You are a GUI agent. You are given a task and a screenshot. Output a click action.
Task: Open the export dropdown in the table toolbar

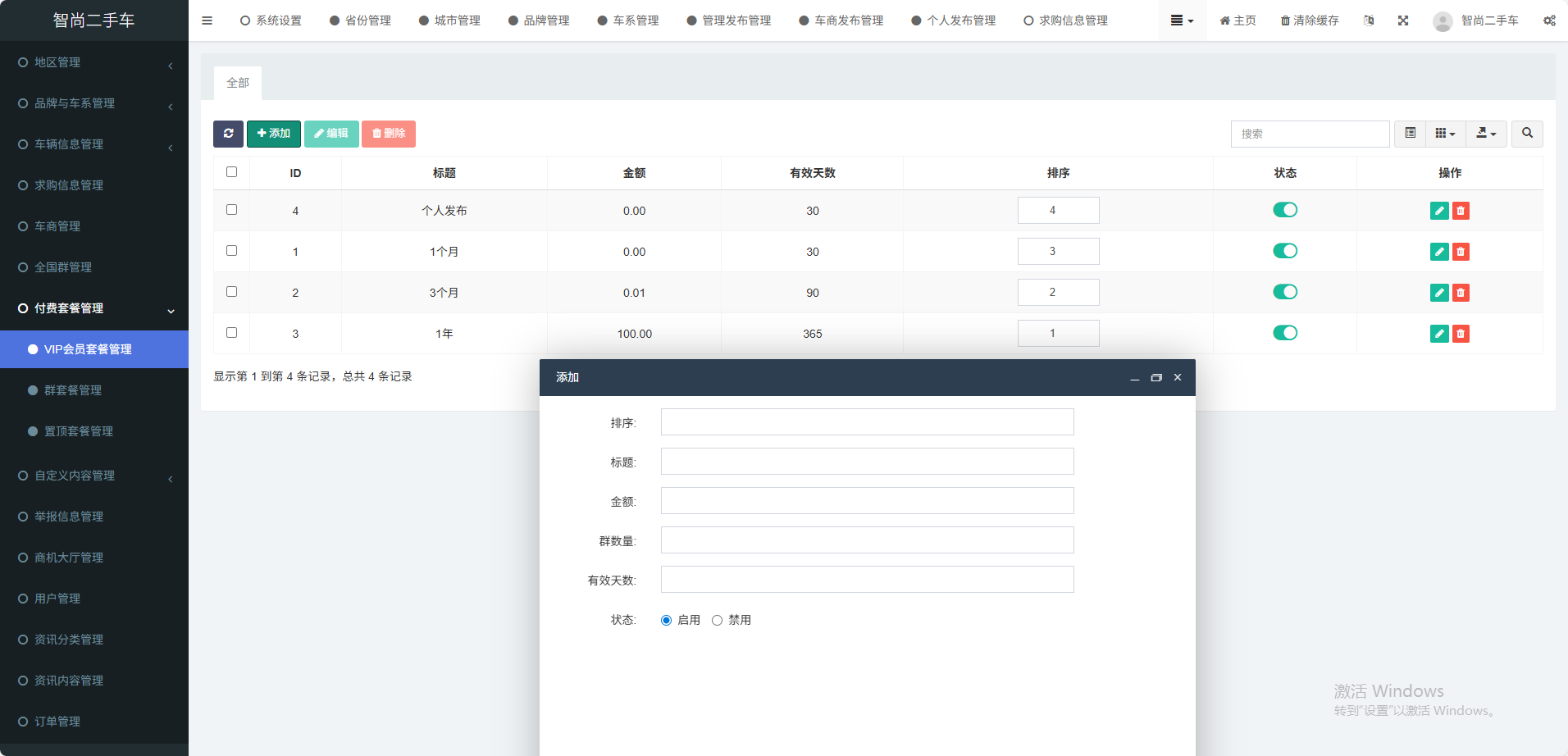click(1486, 134)
